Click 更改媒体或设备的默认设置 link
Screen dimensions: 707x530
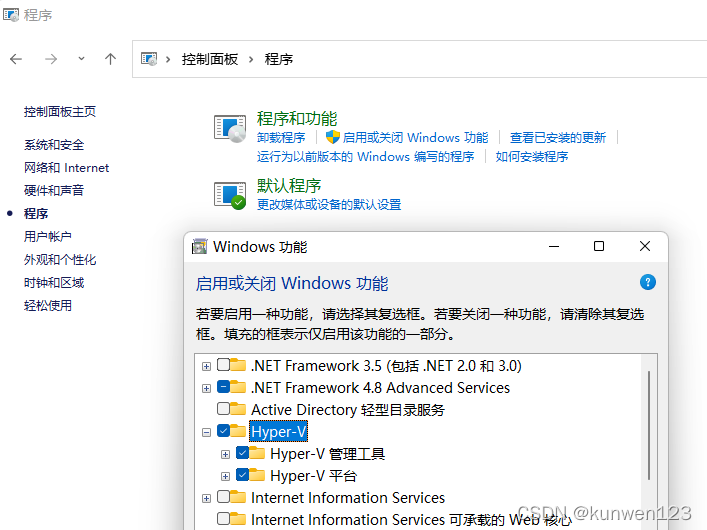329,204
